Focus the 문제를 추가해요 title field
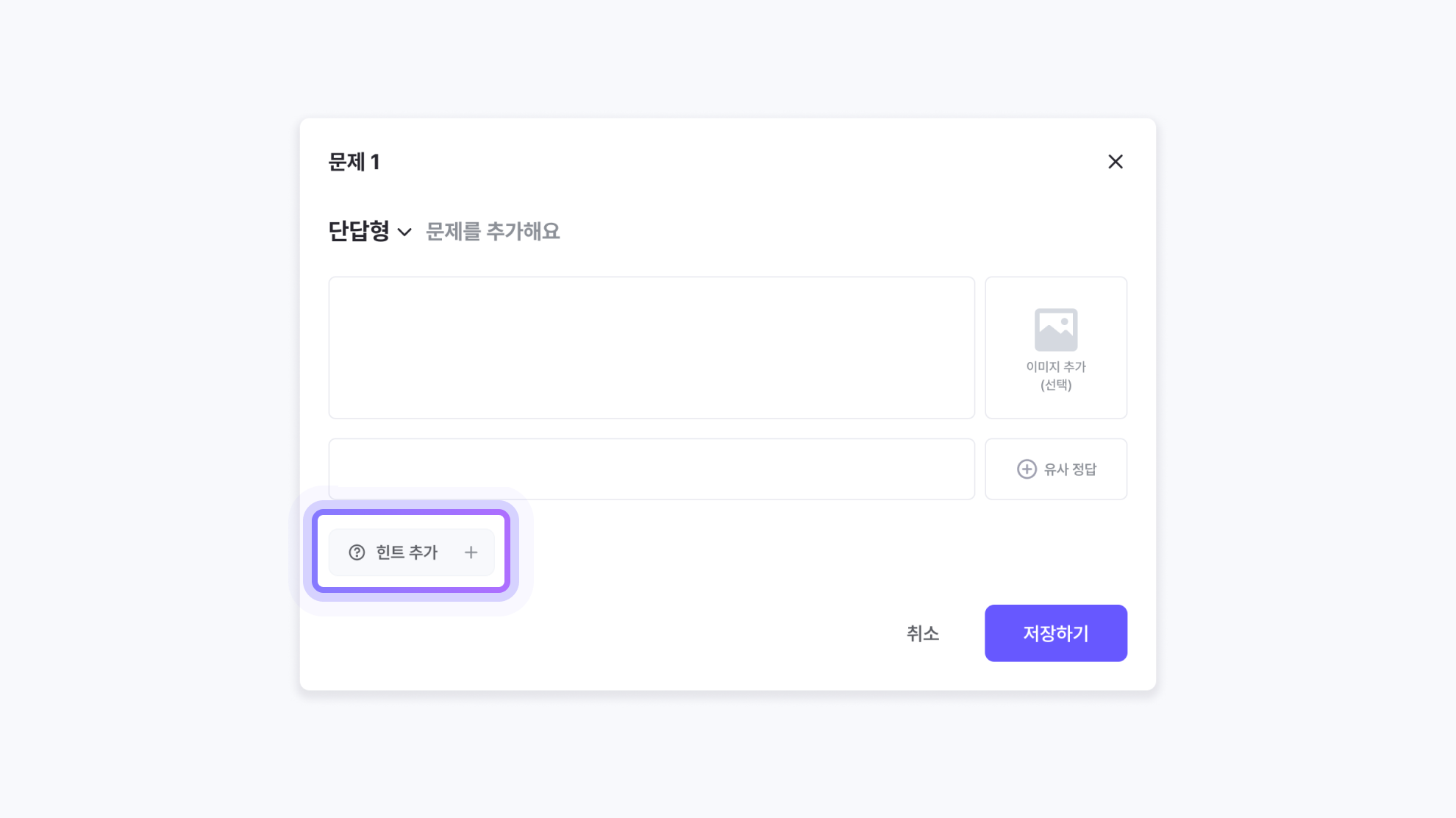Image resolution: width=1456 pixels, height=818 pixels. pos(493,232)
